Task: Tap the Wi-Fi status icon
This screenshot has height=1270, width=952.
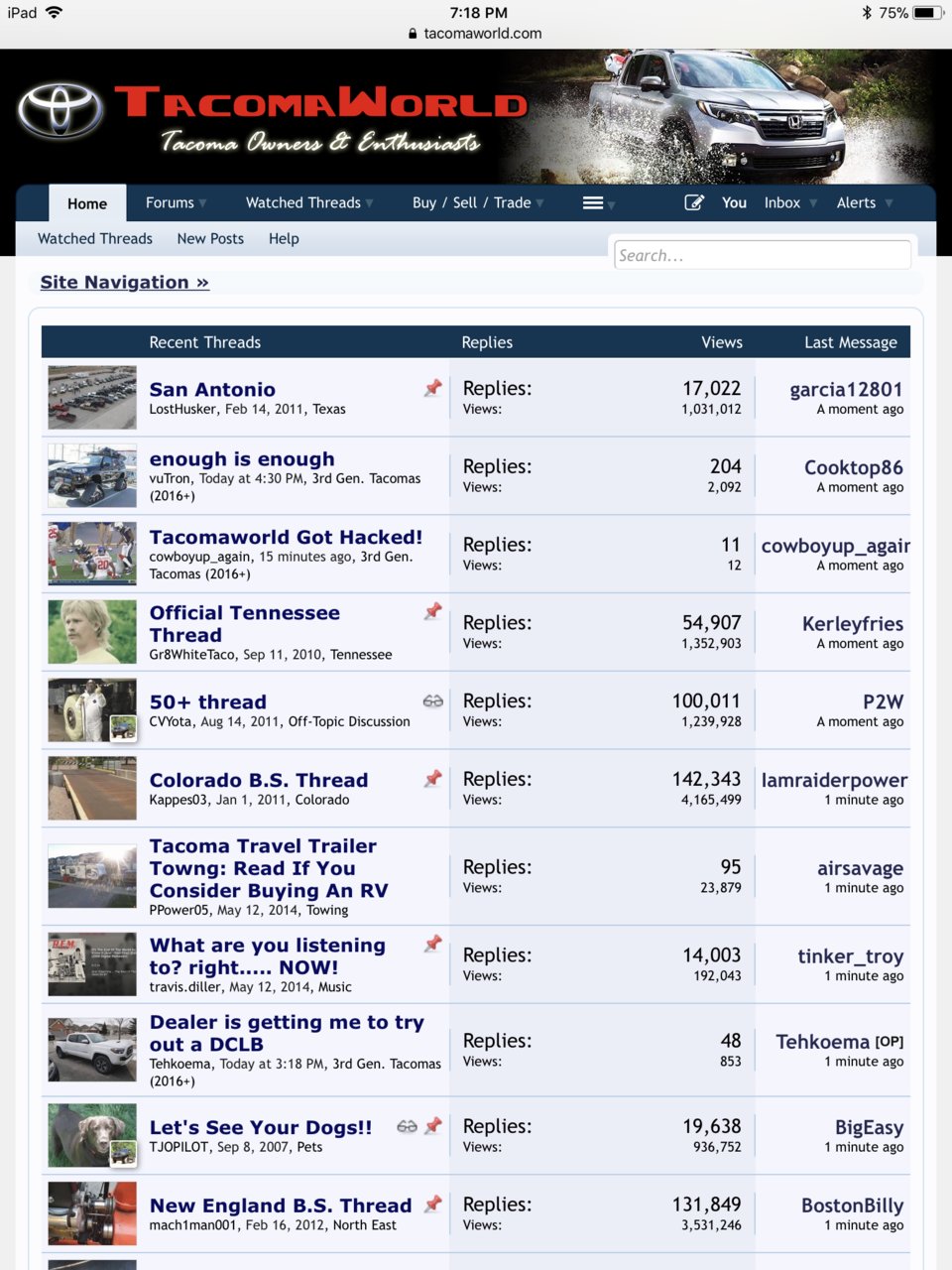Action: [54, 12]
